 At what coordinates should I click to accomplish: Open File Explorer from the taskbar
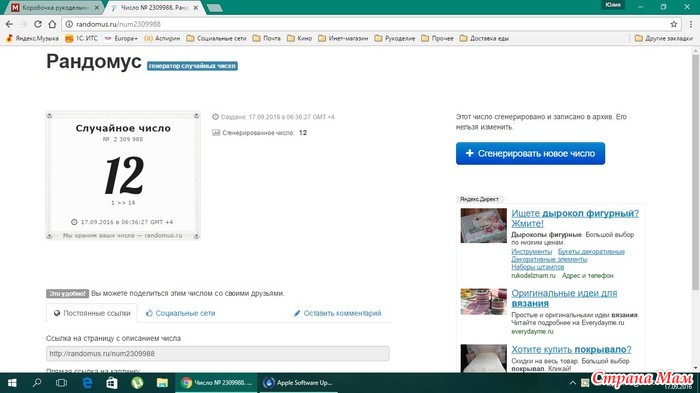tap(162, 383)
